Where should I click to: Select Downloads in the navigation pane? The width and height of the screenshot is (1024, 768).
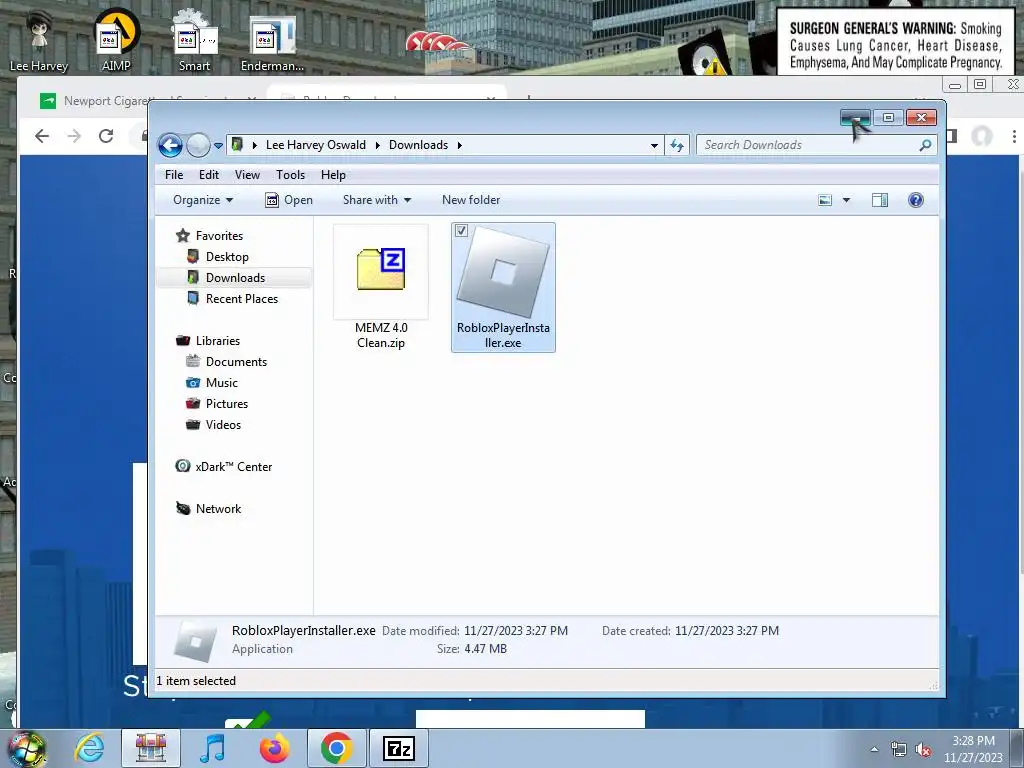pos(226,278)
